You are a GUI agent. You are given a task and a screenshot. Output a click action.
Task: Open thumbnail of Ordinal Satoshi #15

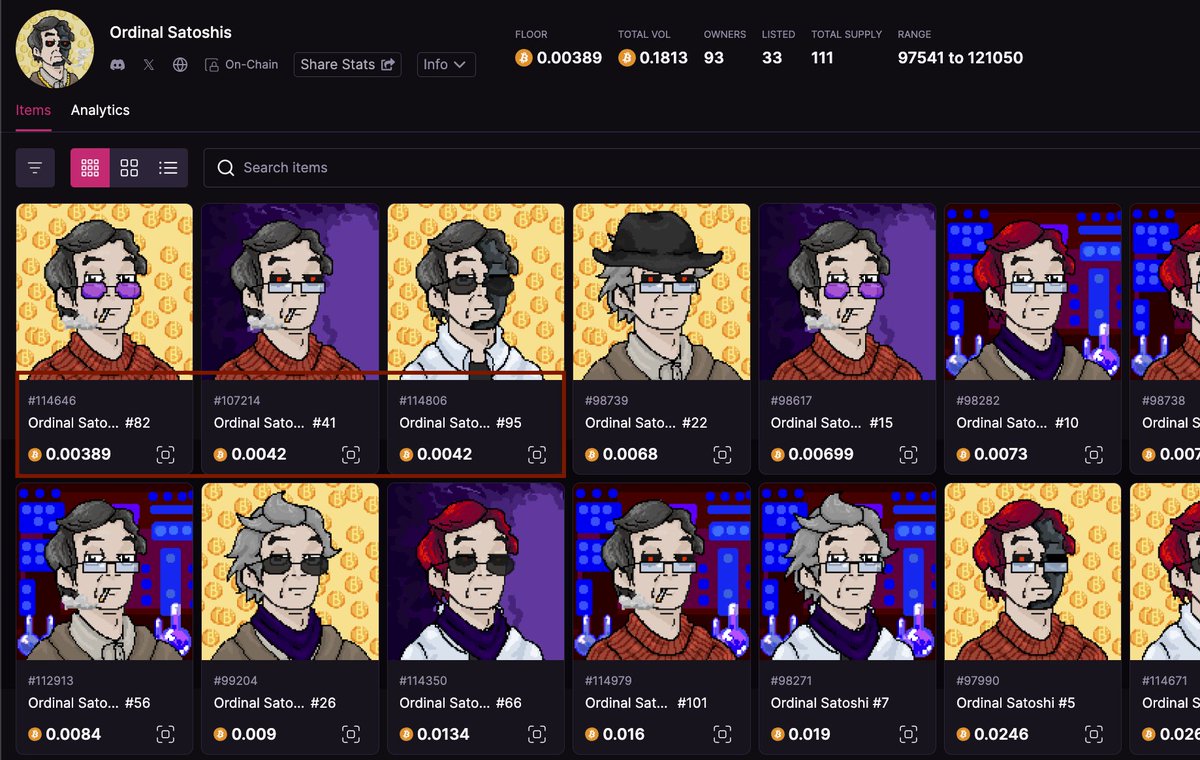[847, 292]
